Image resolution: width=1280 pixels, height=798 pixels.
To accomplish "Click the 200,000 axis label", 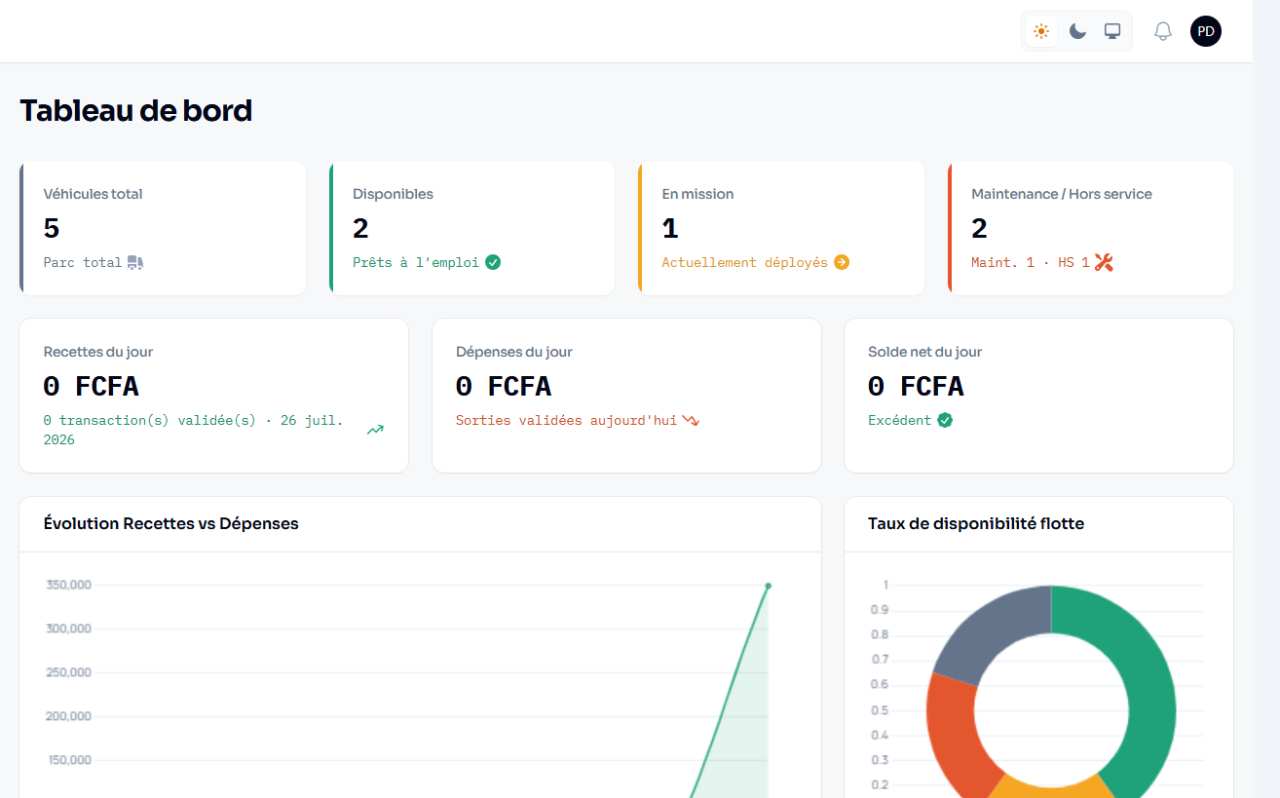I will point(69,716).
